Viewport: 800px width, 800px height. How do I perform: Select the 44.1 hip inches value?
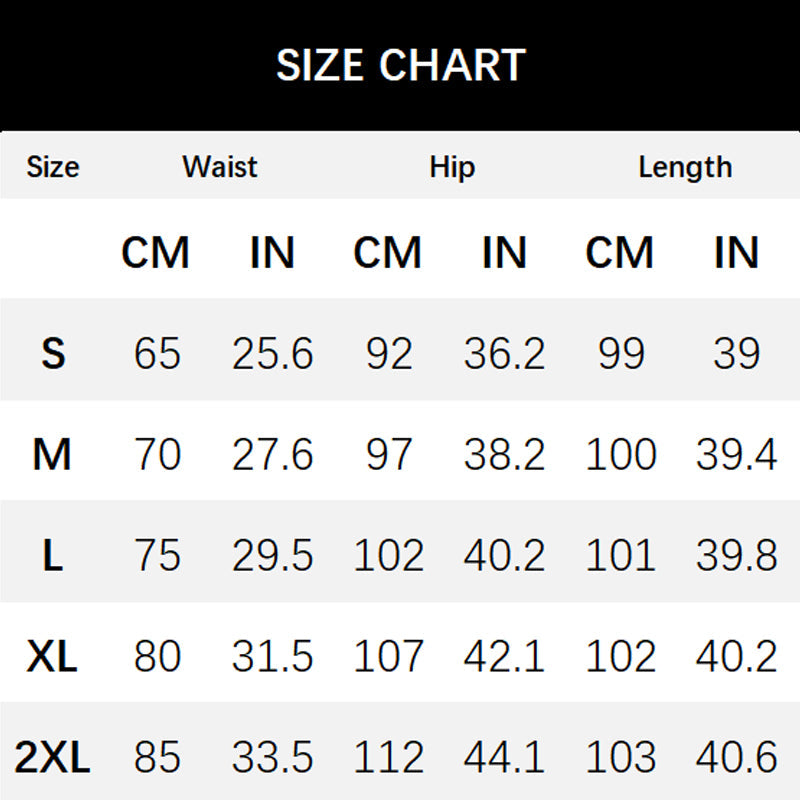pyautogui.click(x=504, y=758)
